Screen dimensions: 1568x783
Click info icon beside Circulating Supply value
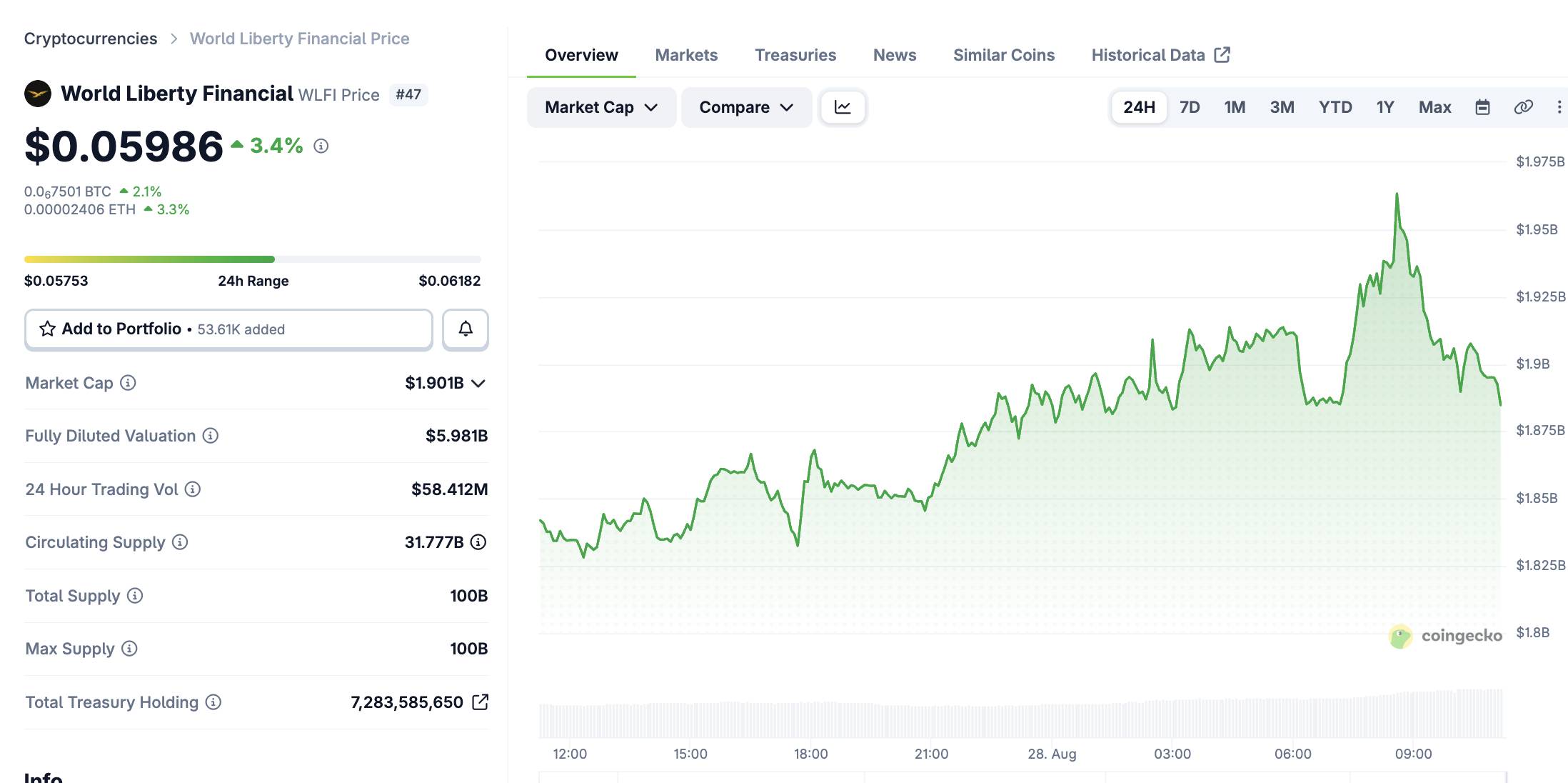pos(478,542)
